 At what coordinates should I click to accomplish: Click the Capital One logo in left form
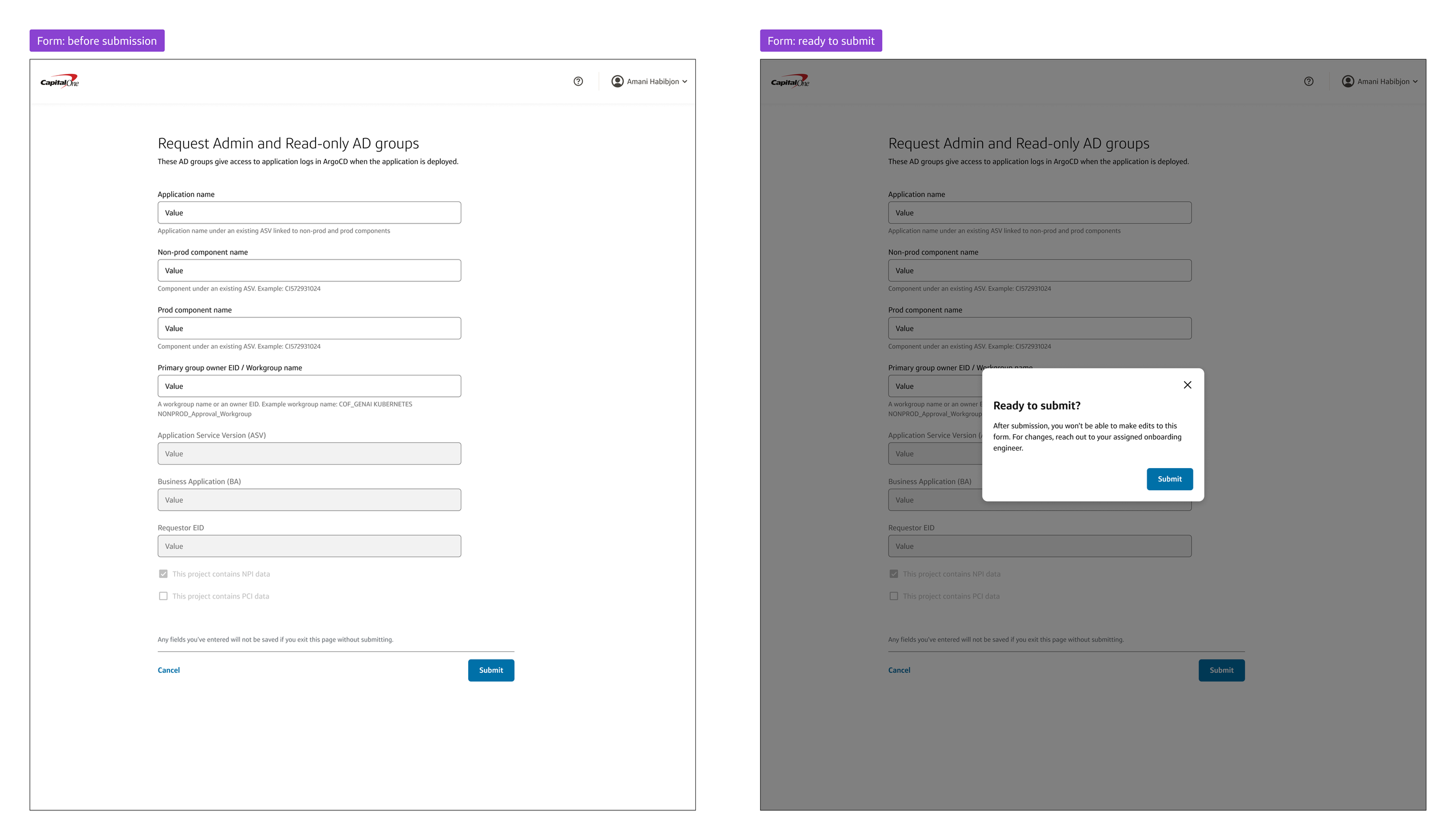click(59, 81)
